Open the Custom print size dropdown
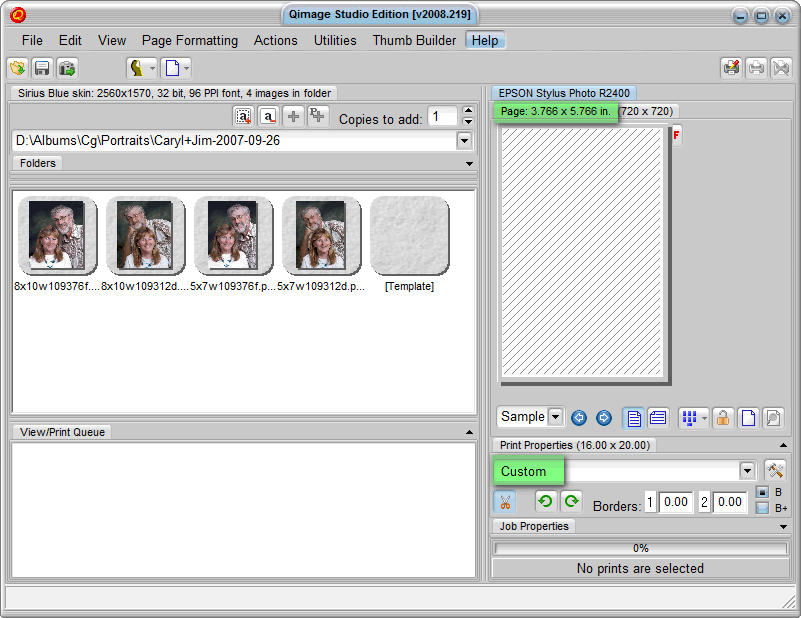801x618 pixels. [747, 470]
